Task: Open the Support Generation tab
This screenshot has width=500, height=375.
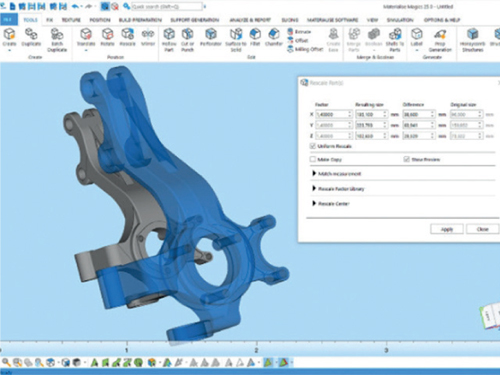Action: [195, 20]
